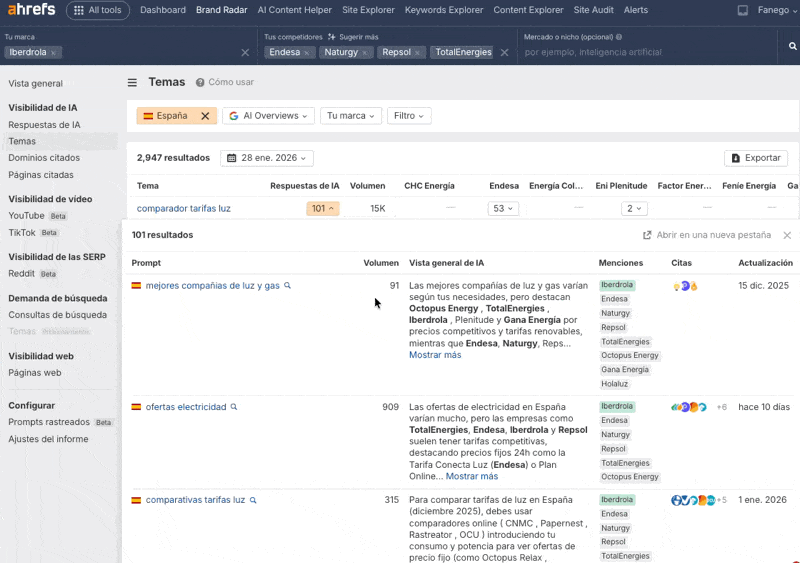Image resolution: width=800 pixels, height=563 pixels.
Task: Sort by the Volumen column header in prompts table
Action: (x=381, y=263)
